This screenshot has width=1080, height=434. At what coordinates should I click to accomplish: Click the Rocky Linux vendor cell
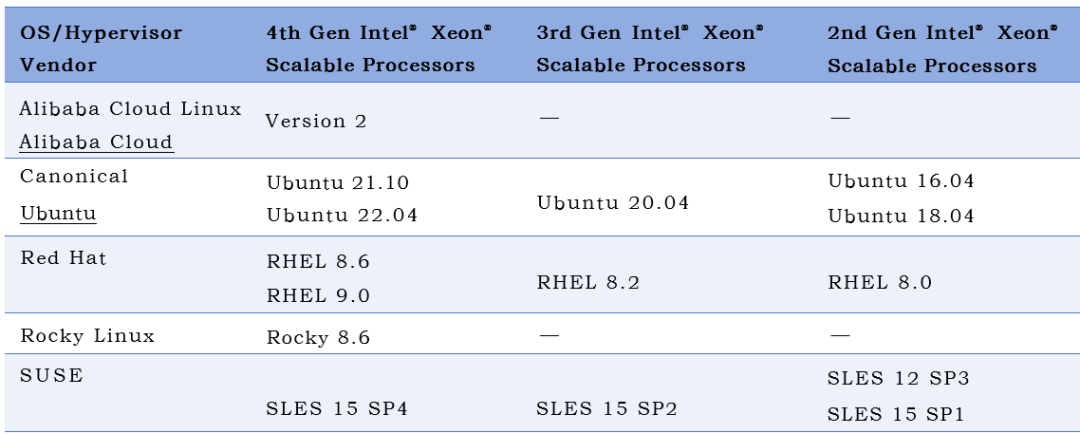pyautogui.click(x=87, y=336)
